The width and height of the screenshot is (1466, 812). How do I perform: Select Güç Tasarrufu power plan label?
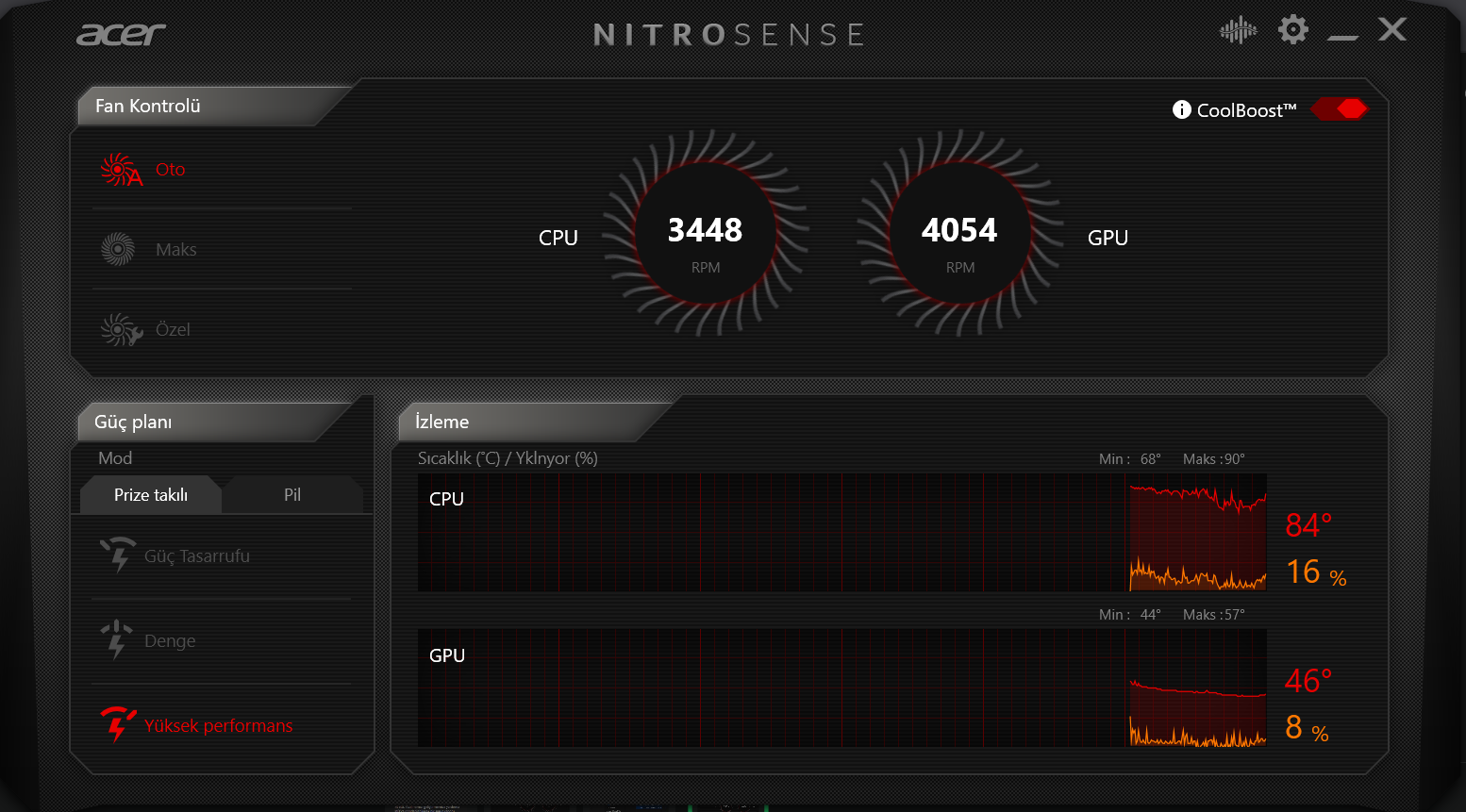coord(197,556)
